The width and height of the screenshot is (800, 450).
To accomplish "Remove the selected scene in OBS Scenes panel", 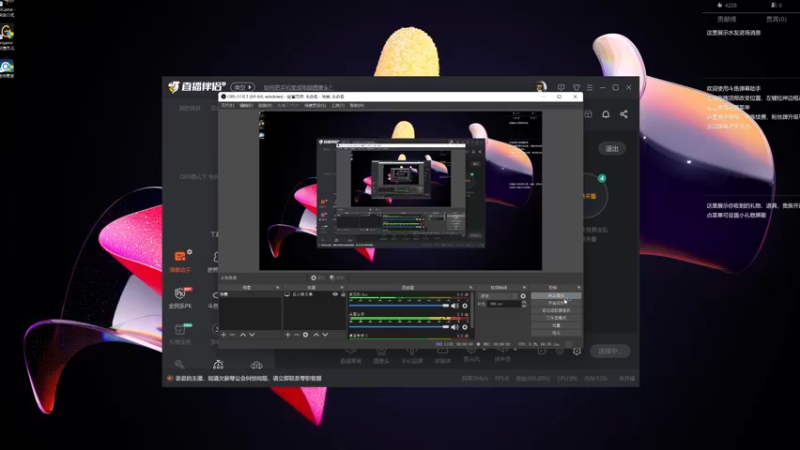I will coord(233,335).
